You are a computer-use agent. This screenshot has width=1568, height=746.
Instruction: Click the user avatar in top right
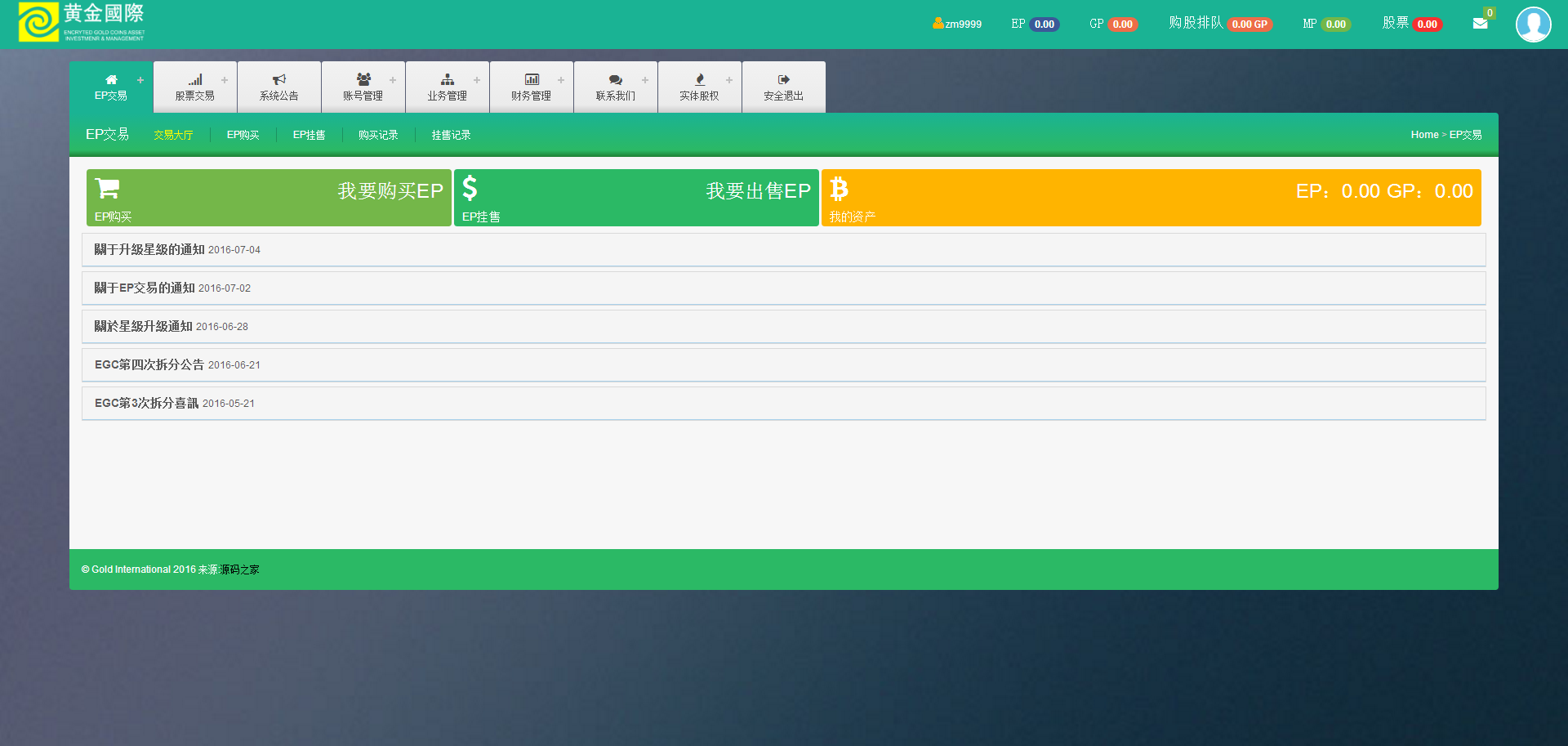pyautogui.click(x=1533, y=25)
